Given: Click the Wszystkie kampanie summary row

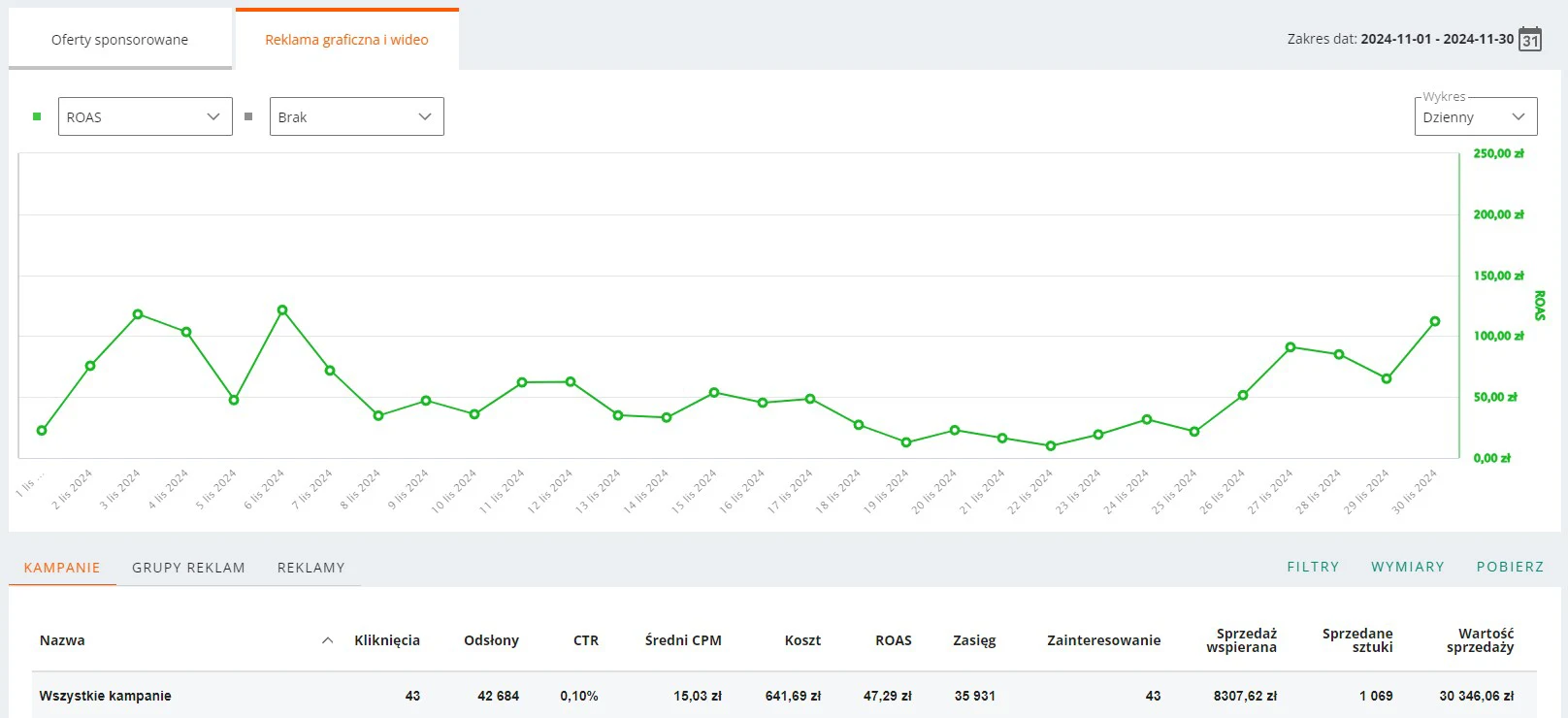Looking at the screenshot, I should [x=105, y=696].
